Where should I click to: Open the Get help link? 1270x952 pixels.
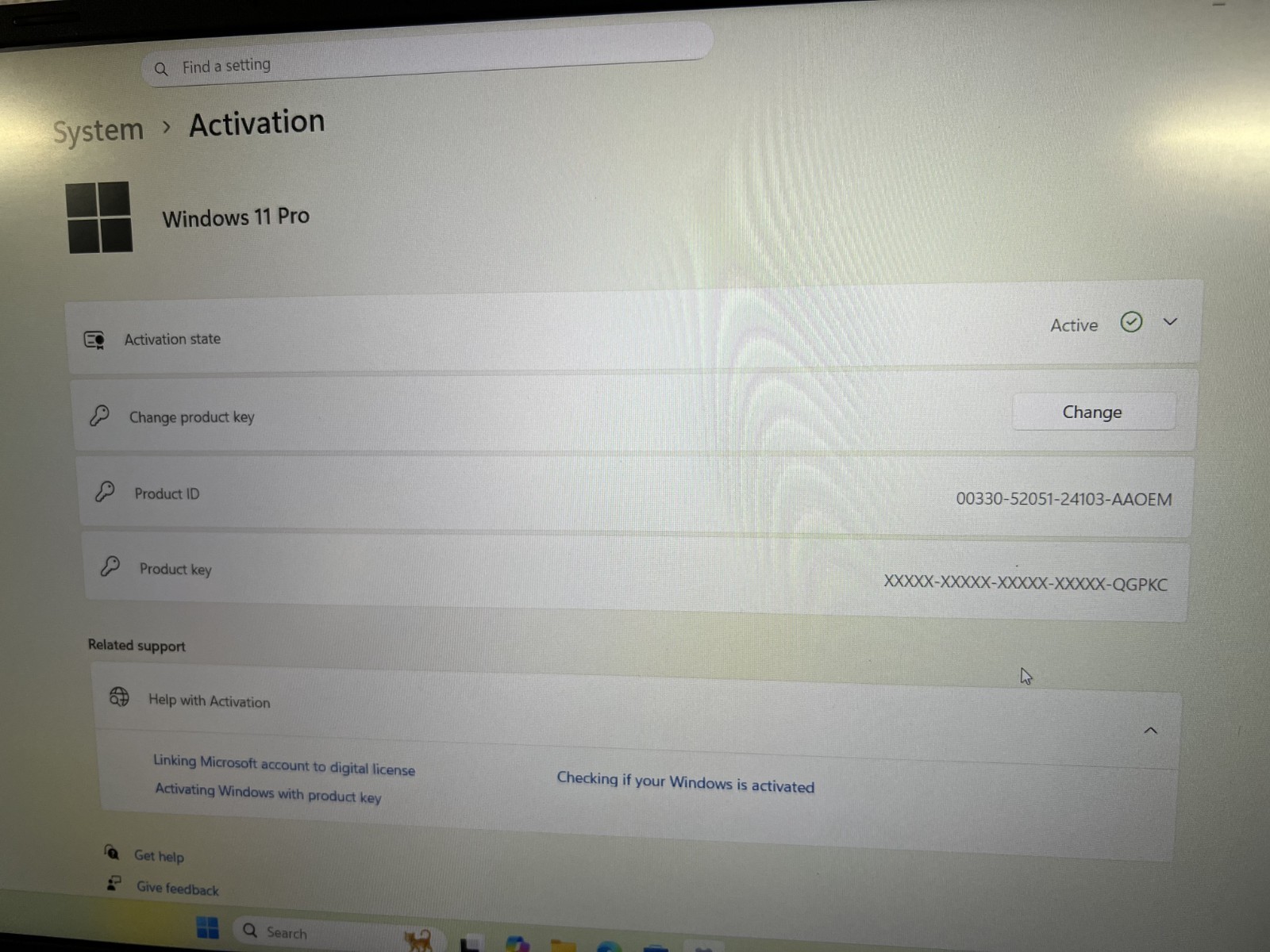[159, 856]
